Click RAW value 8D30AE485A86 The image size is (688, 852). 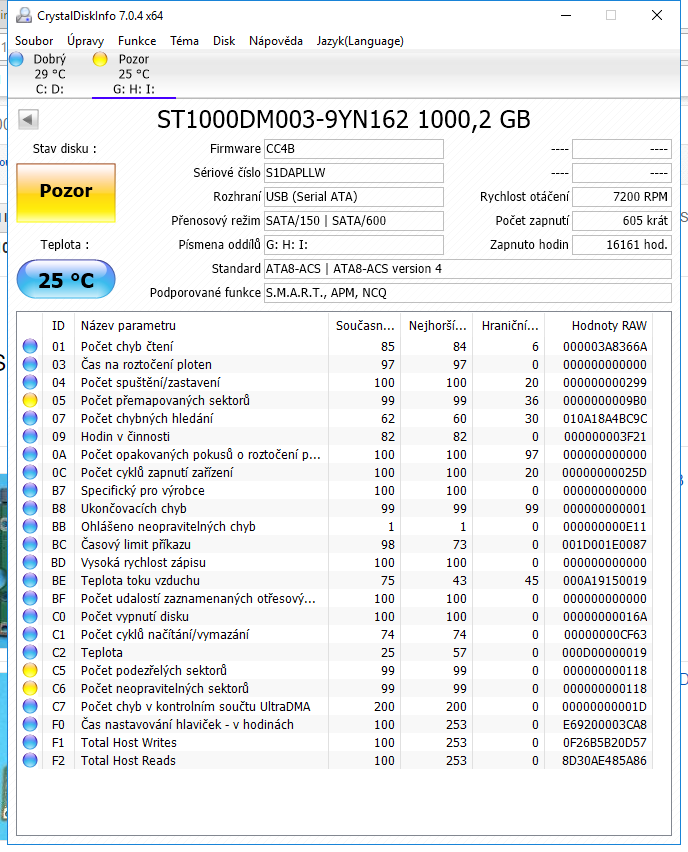tap(604, 760)
